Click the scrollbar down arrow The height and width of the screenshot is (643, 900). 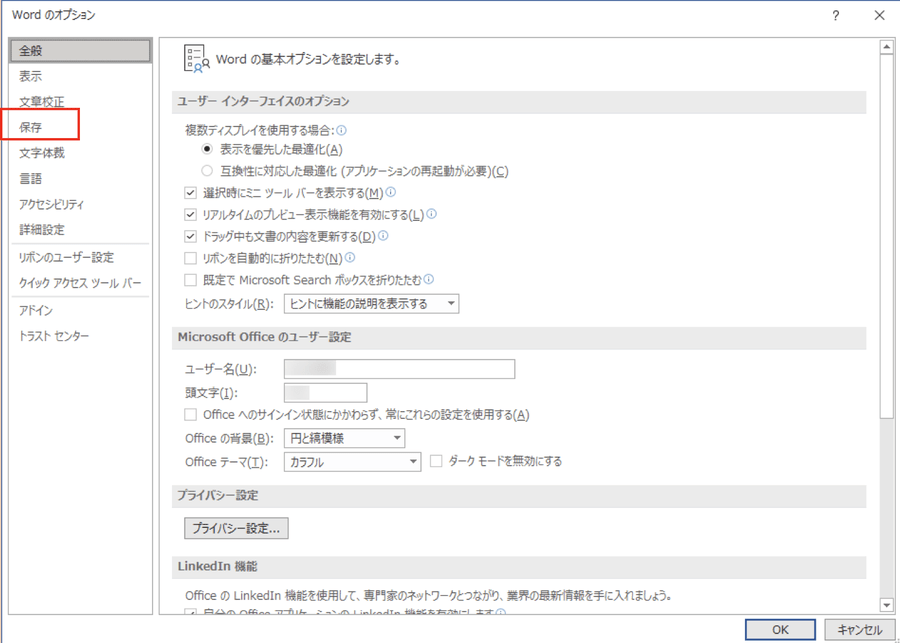click(x=887, y=603)
